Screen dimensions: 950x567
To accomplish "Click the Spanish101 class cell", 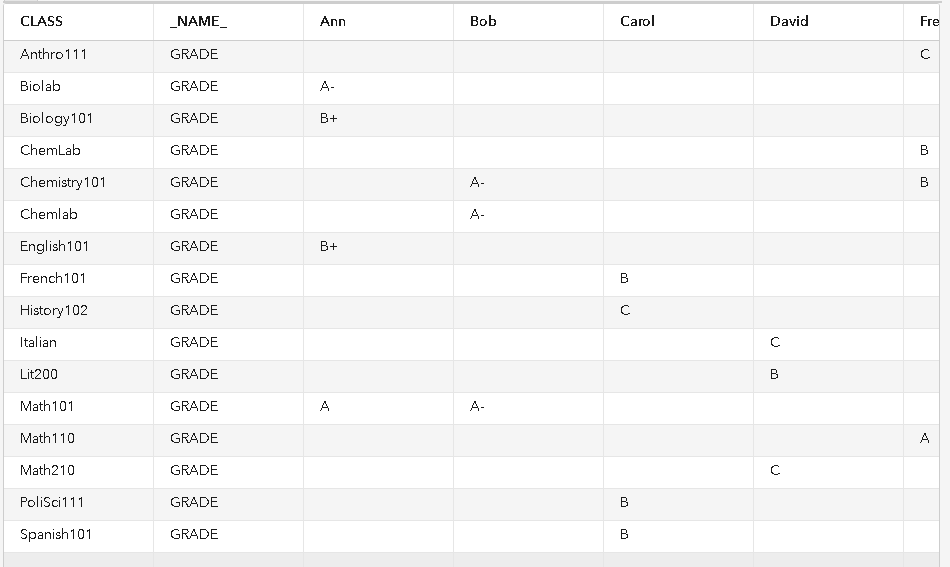I will coord(56,534).
